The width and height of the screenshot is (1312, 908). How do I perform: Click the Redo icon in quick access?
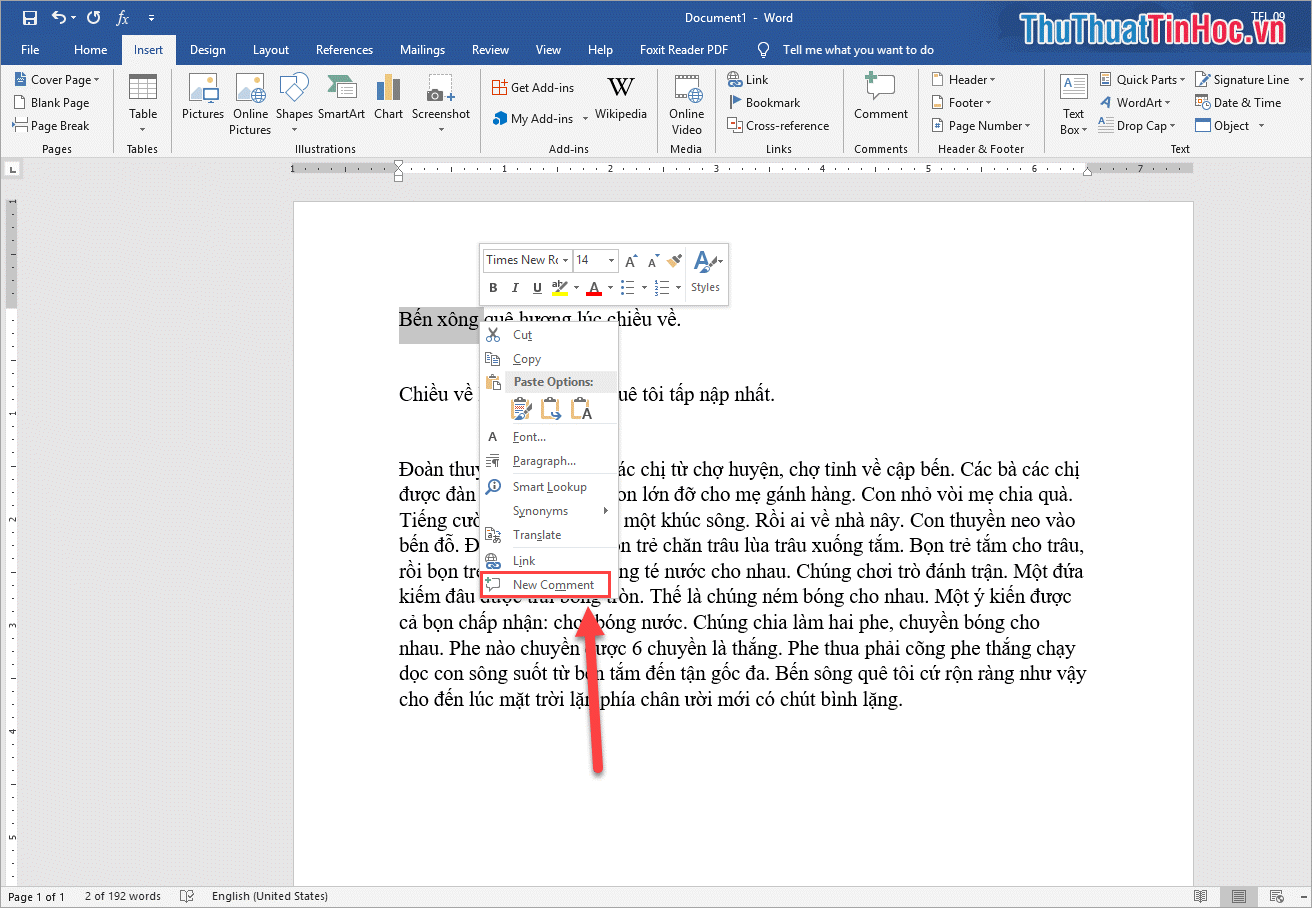[x=93, y=18]
